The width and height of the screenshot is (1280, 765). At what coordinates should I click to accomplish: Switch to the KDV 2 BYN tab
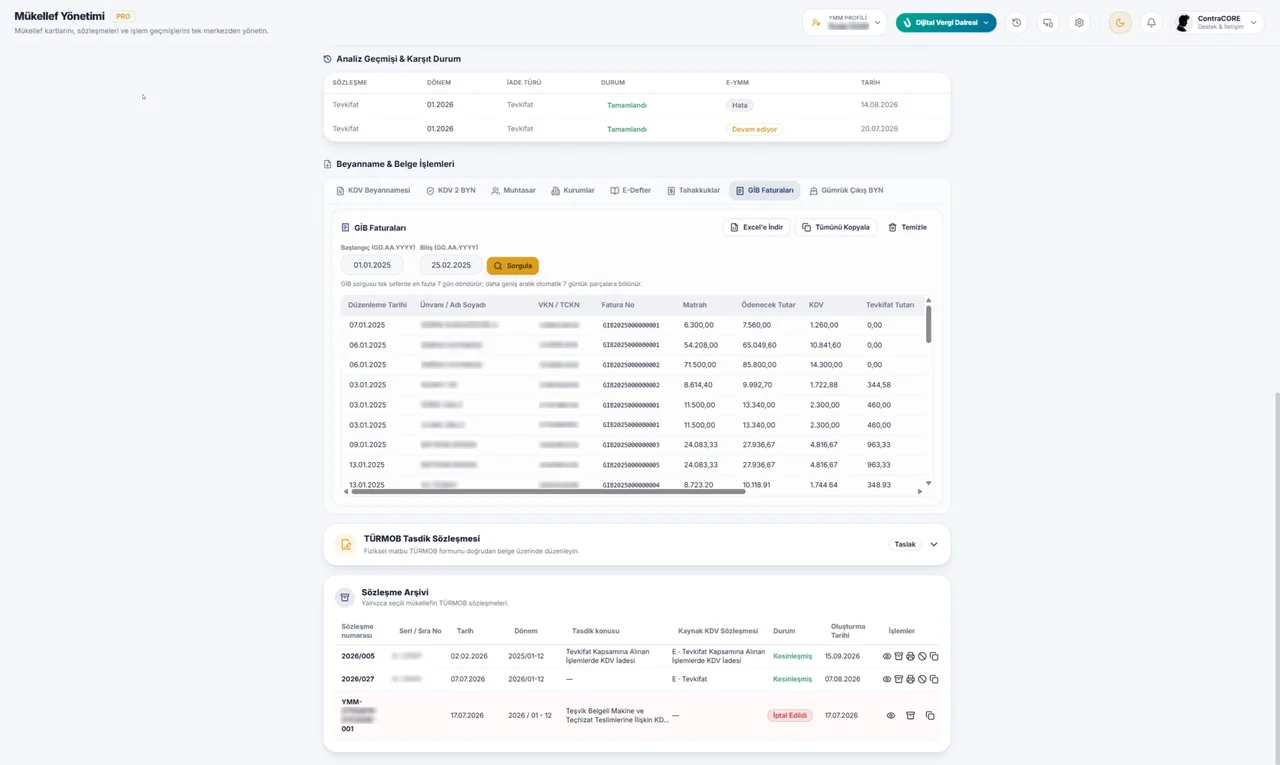(451, 190)
